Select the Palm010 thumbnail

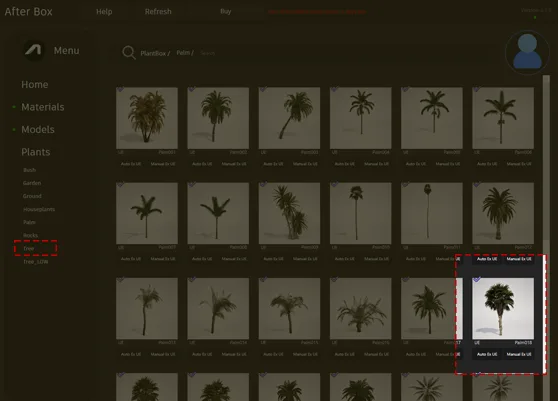point(360,213)
